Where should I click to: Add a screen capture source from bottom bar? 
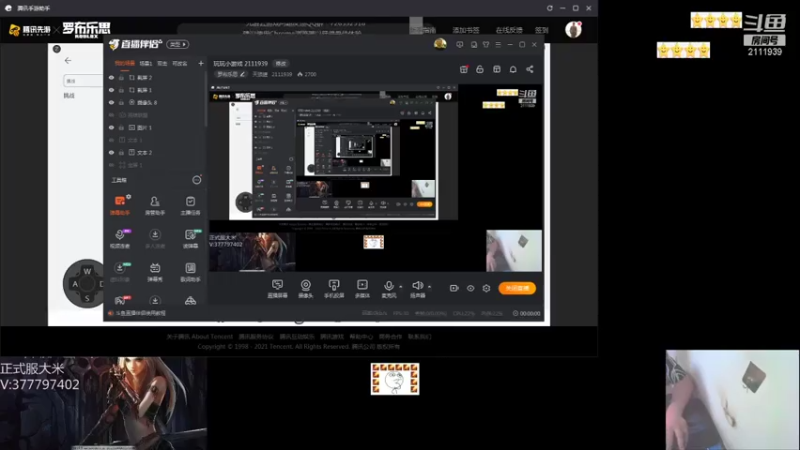click(x=277, y=288)
